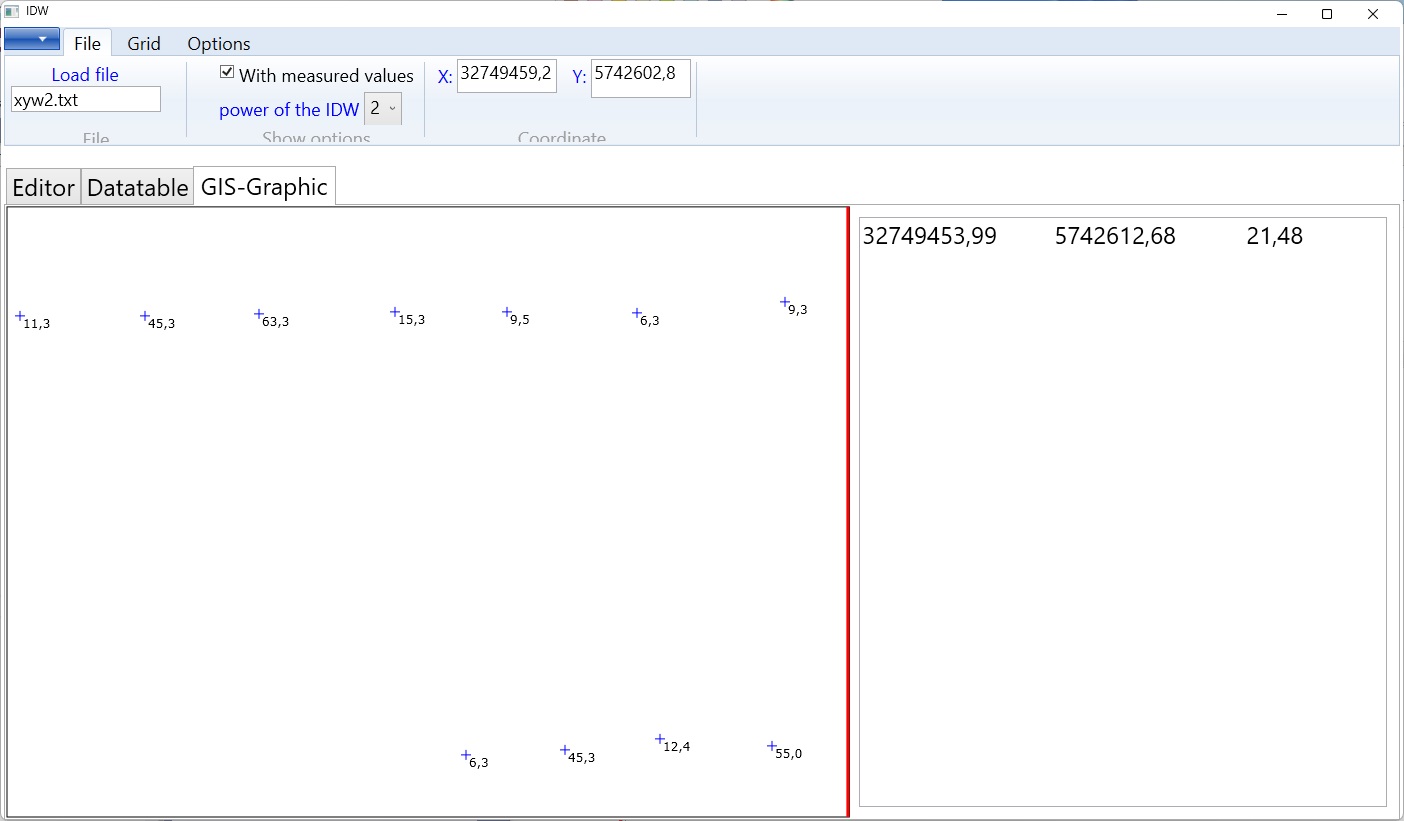Click the point marker labeled 12,4
This screenshot has width=1404, height=821.
tap(660, 739)
